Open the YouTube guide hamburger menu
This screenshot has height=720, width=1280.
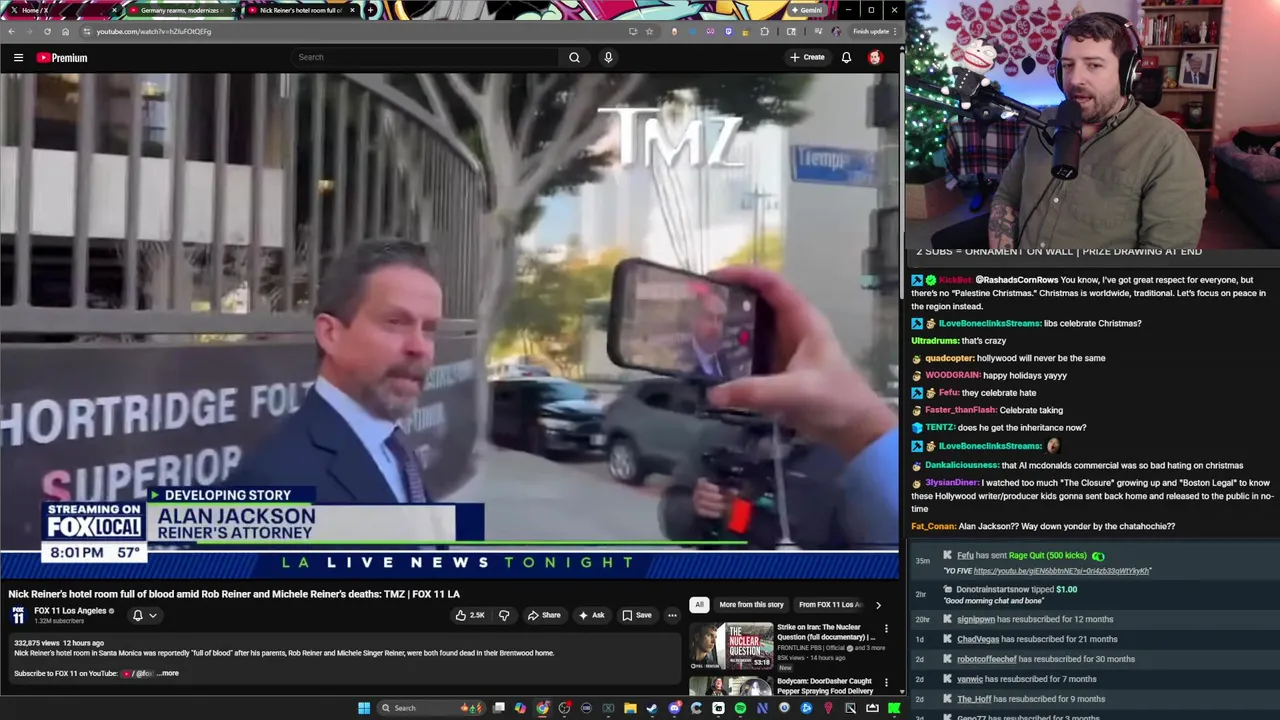(18, 58)
